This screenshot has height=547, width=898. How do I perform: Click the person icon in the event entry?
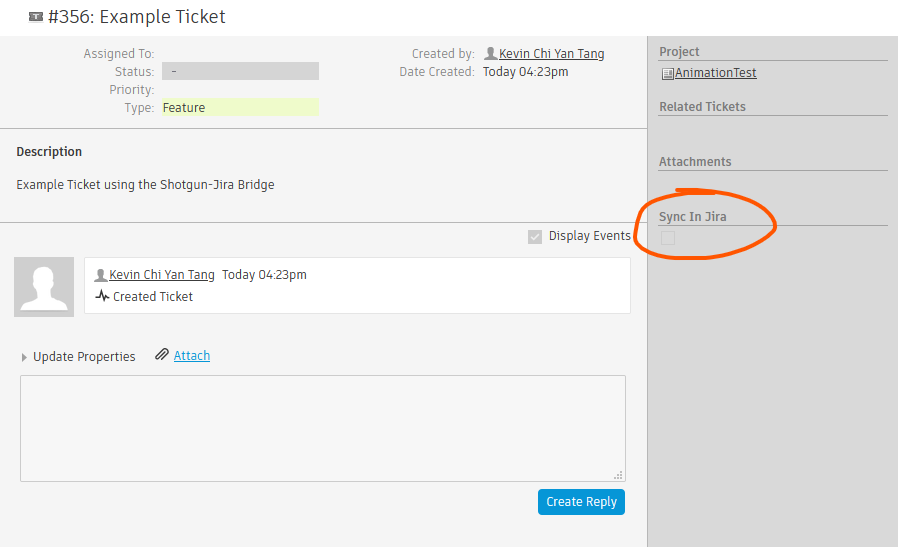pos(101,275)
